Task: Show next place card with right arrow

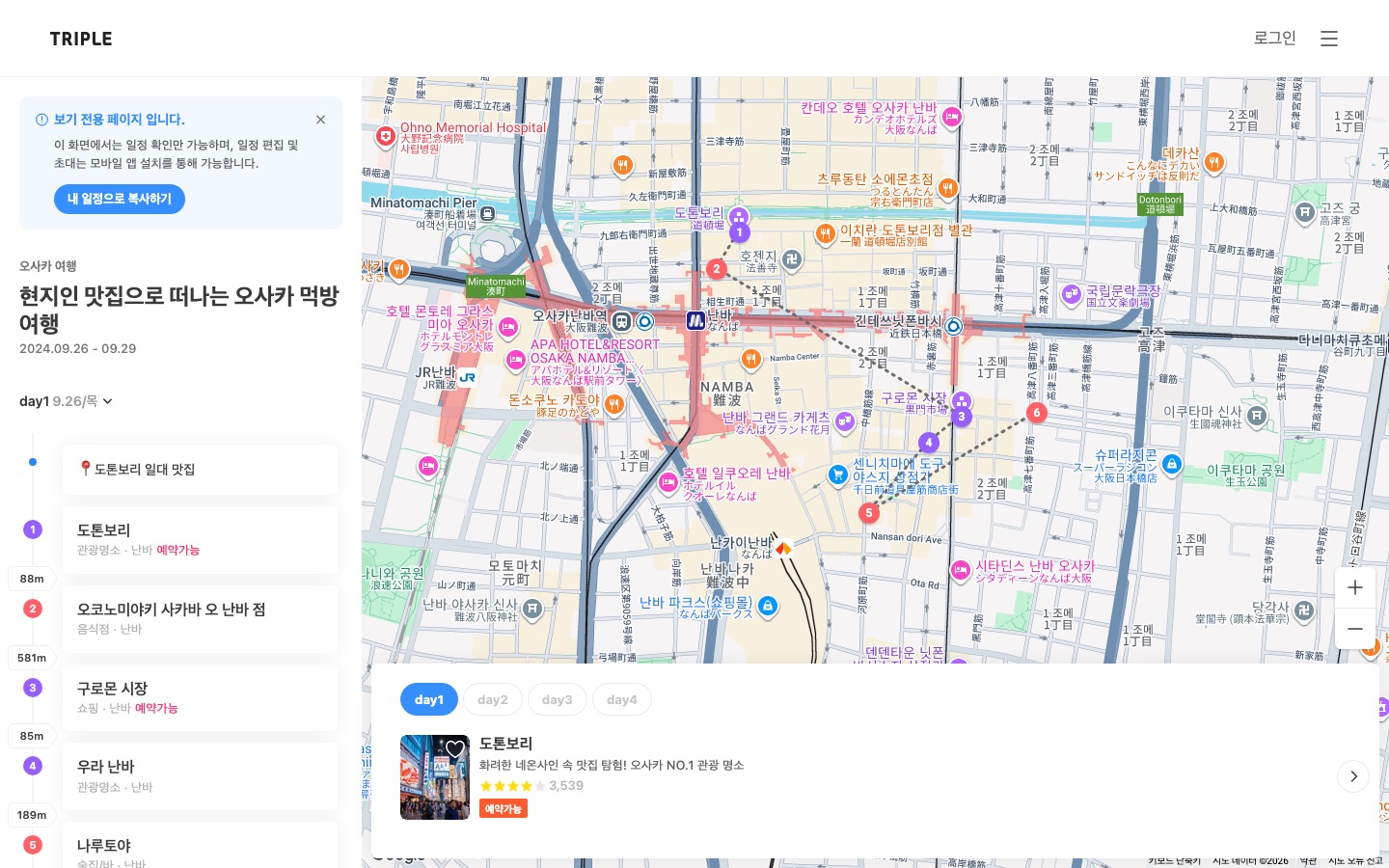Action: [x=1353, y=776]
